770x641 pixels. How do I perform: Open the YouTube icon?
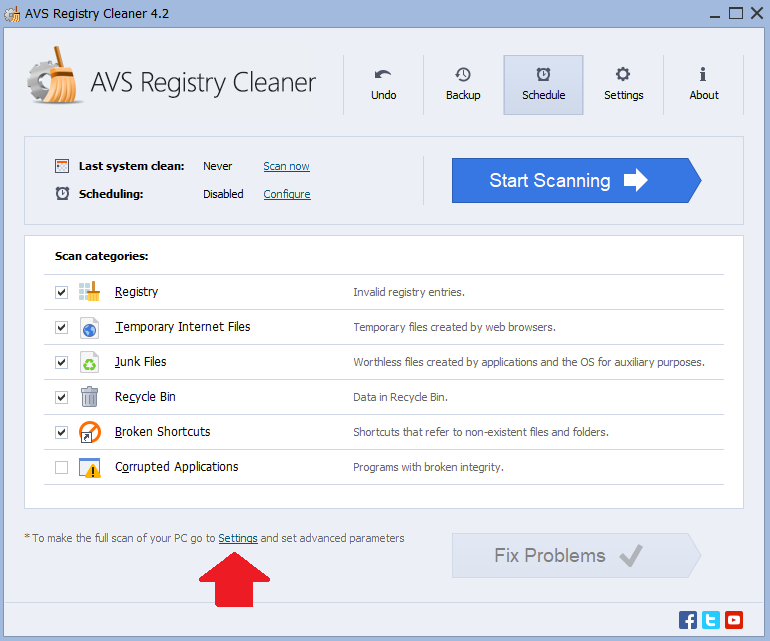click(x=734, y=620)
